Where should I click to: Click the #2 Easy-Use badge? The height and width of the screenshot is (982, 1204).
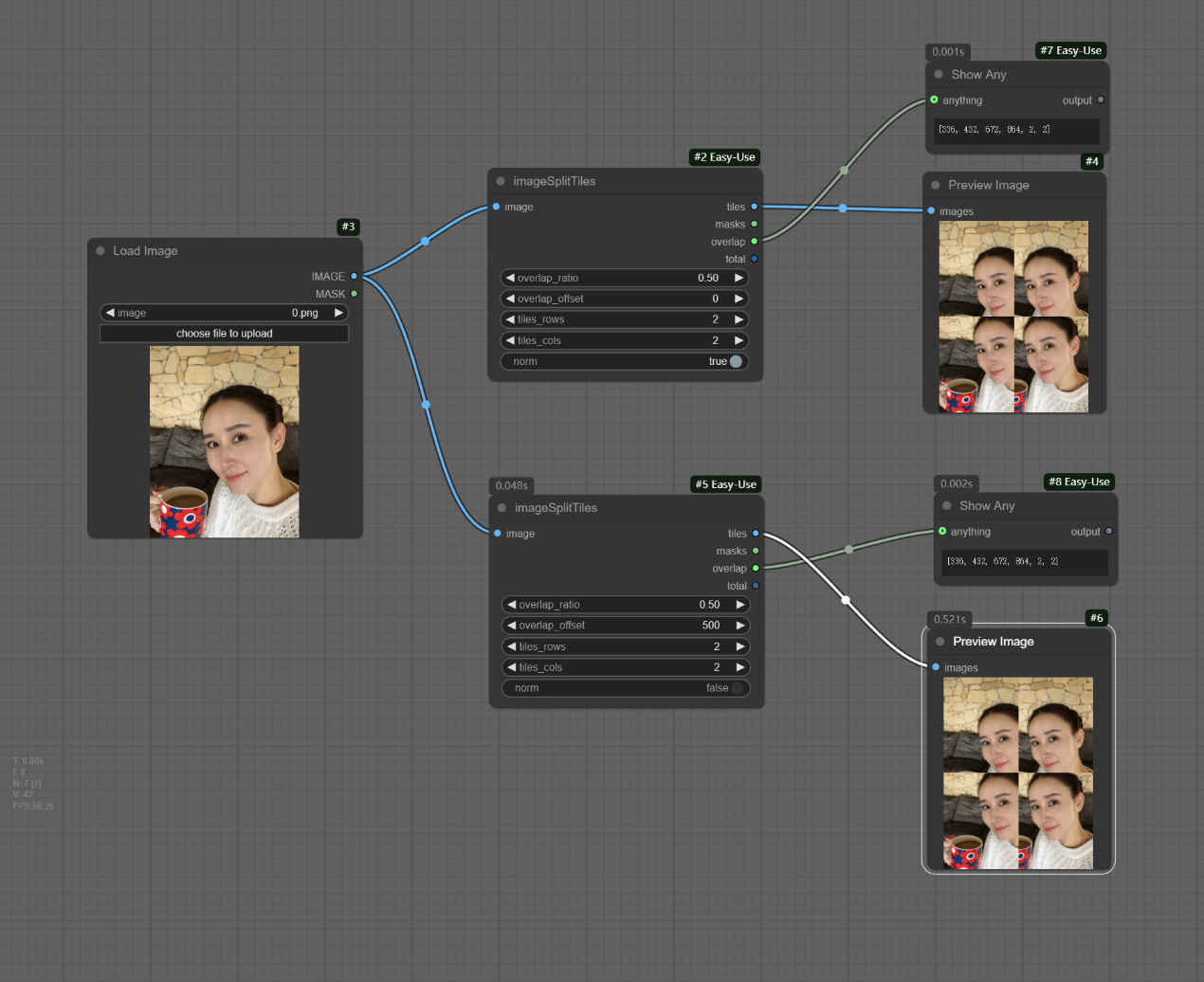pyautogui.click(x=724, y=157)
